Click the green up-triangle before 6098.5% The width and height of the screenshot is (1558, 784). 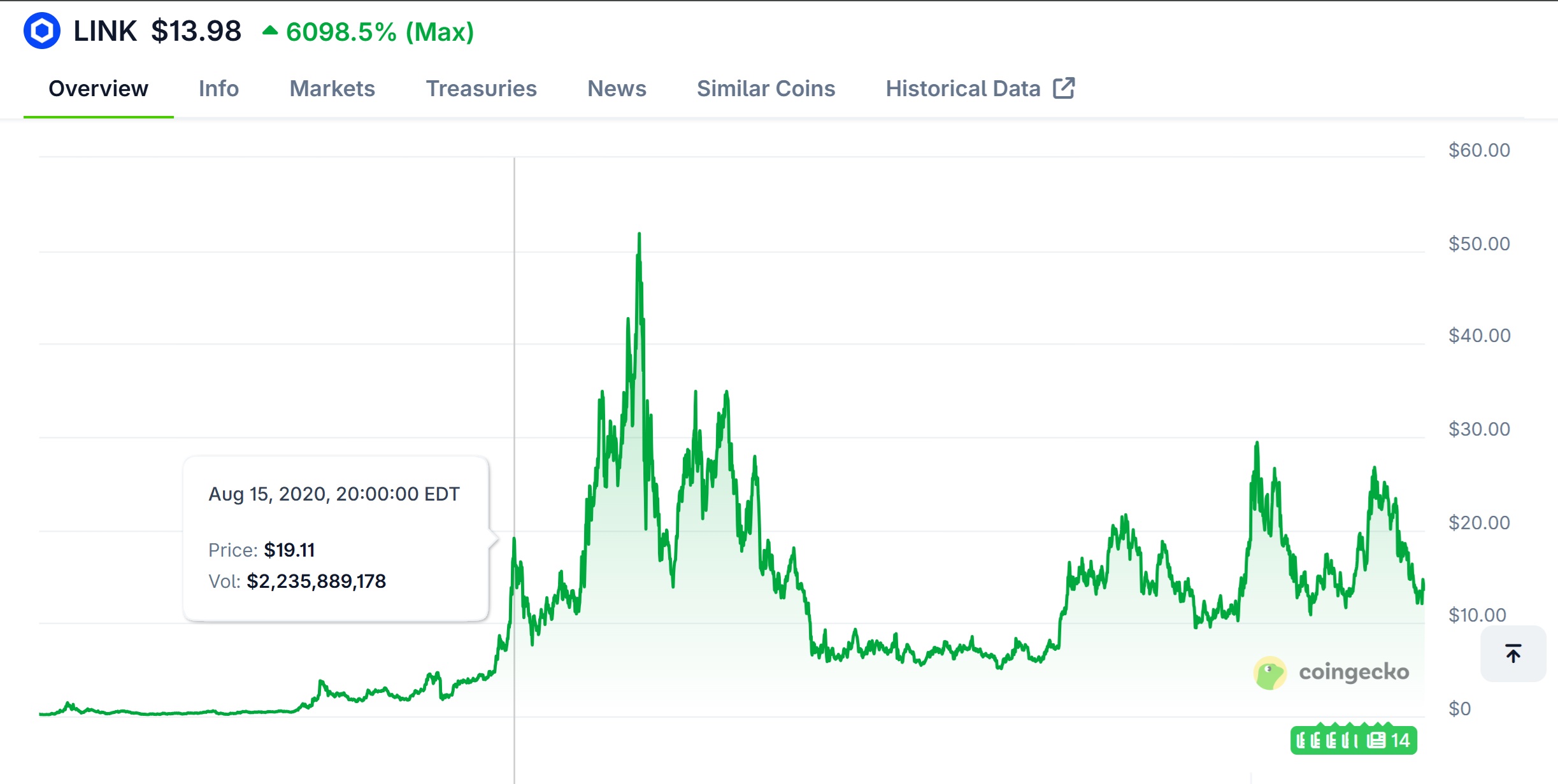270,31
